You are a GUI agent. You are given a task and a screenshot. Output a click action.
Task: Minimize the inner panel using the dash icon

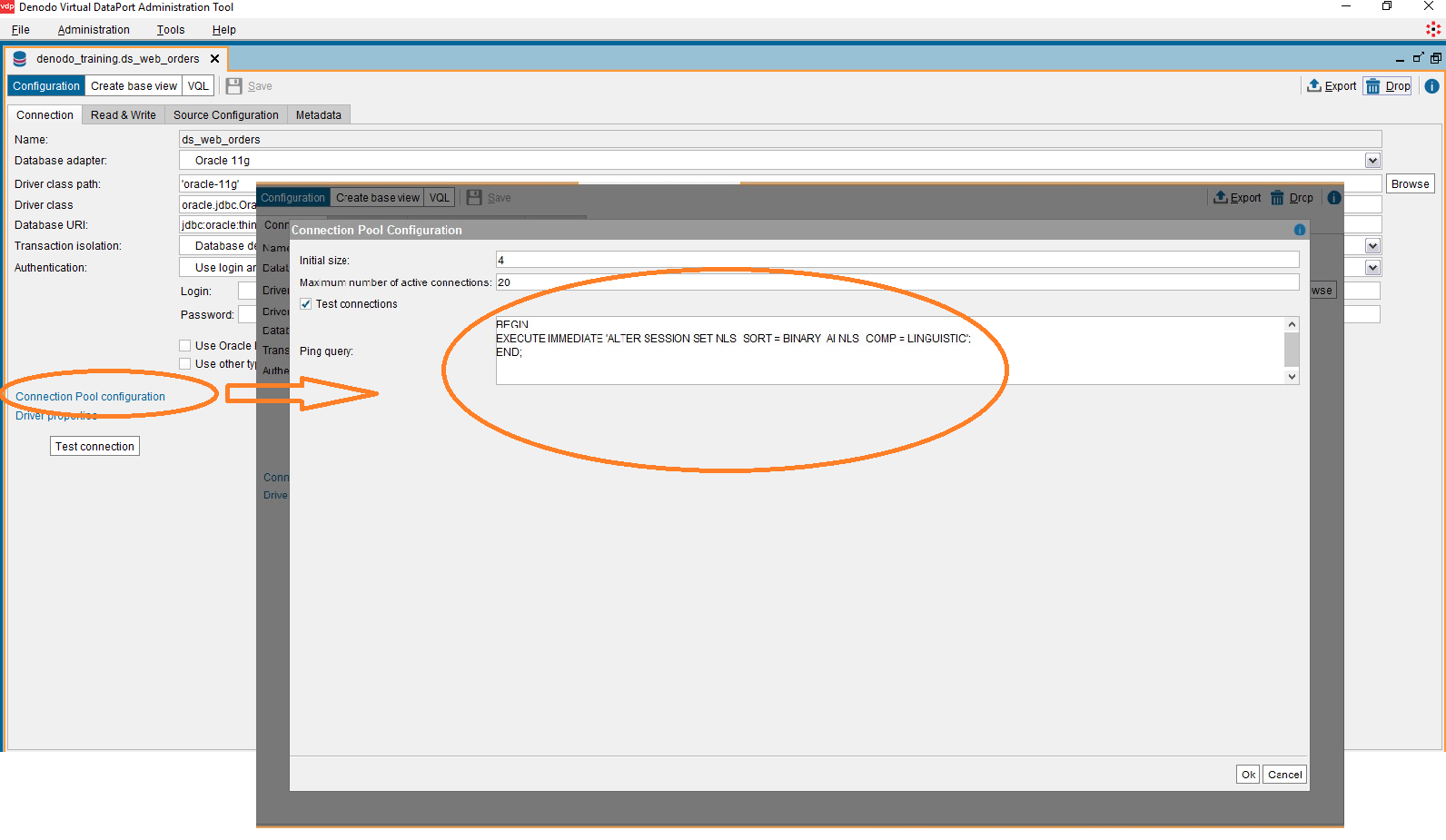pyautogui.click(x=1400, y=59)
